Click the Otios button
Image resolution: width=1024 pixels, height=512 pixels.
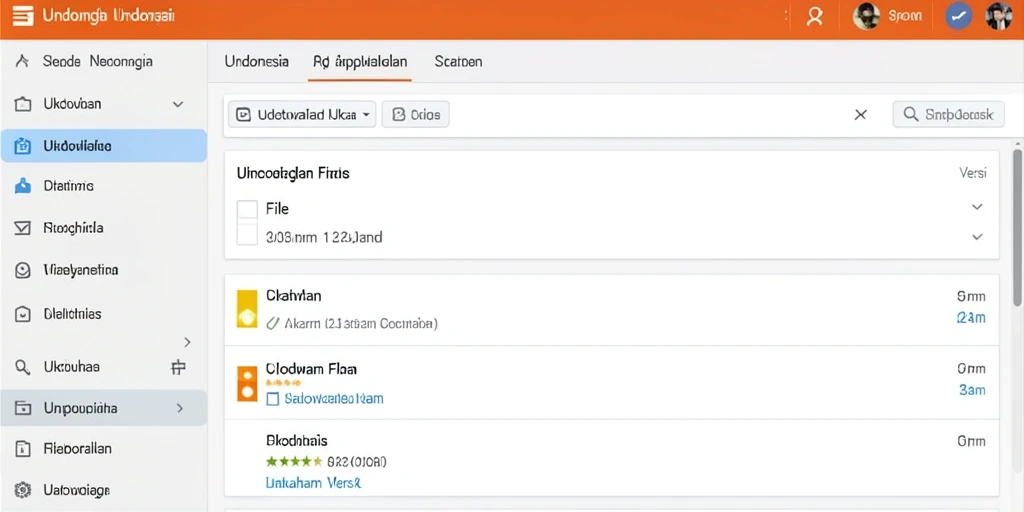coord(415,115)
